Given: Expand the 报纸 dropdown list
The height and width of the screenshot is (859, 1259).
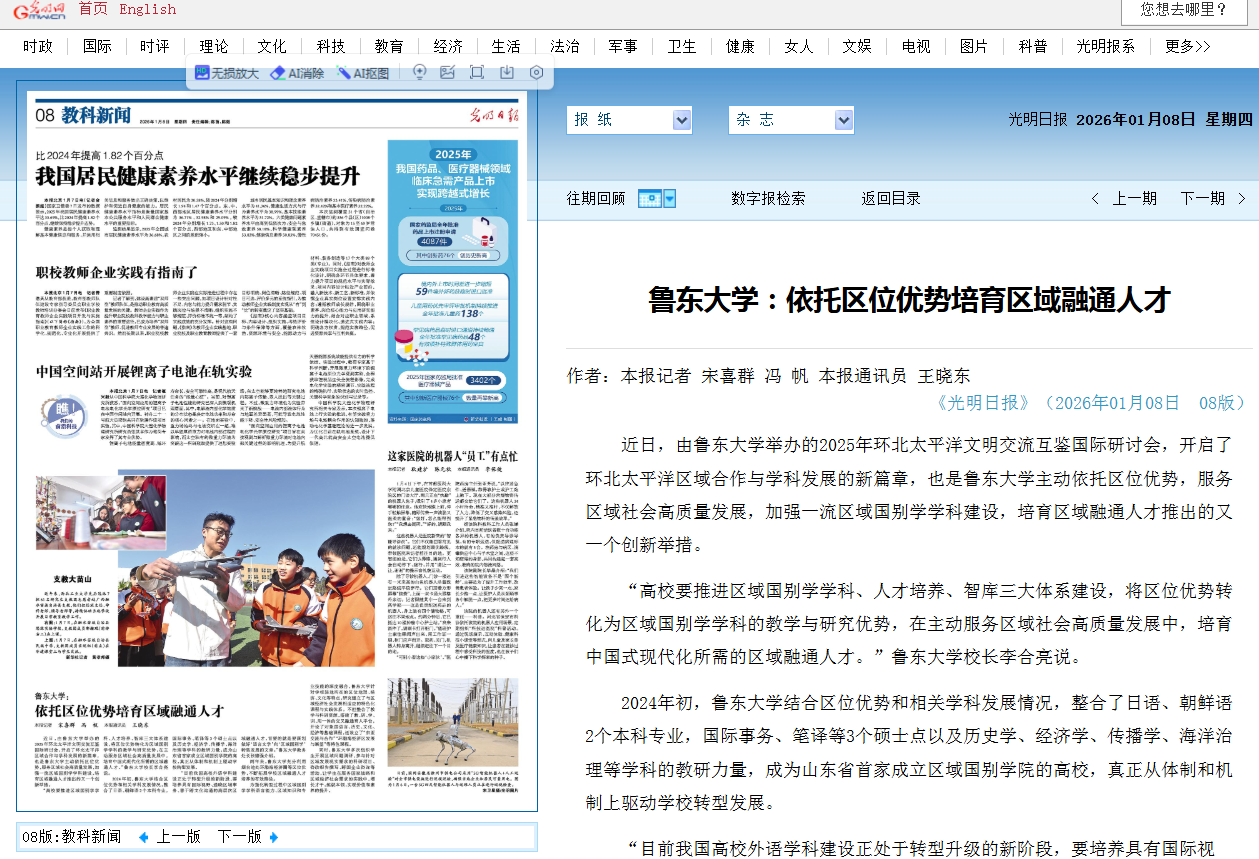Looking at the screenshot, I should (682, 120).
